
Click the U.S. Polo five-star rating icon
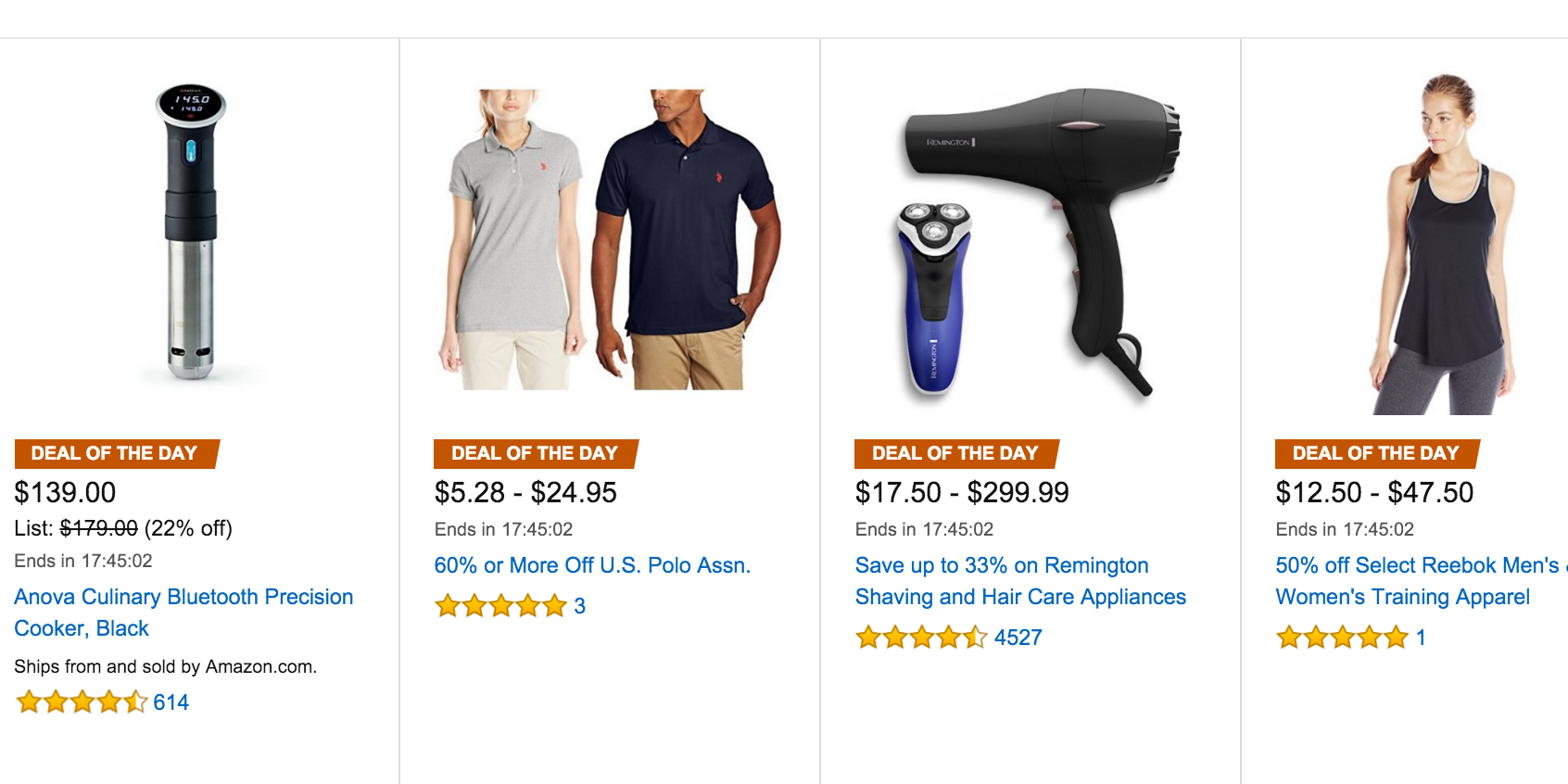[x=500, y=605]
